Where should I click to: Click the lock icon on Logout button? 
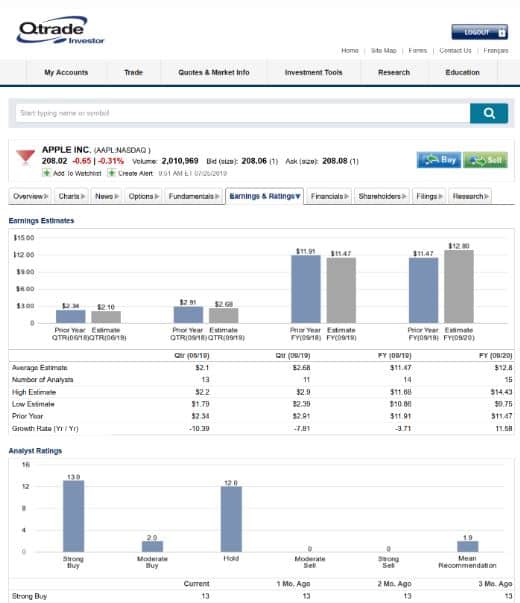[x=502, y=33]
